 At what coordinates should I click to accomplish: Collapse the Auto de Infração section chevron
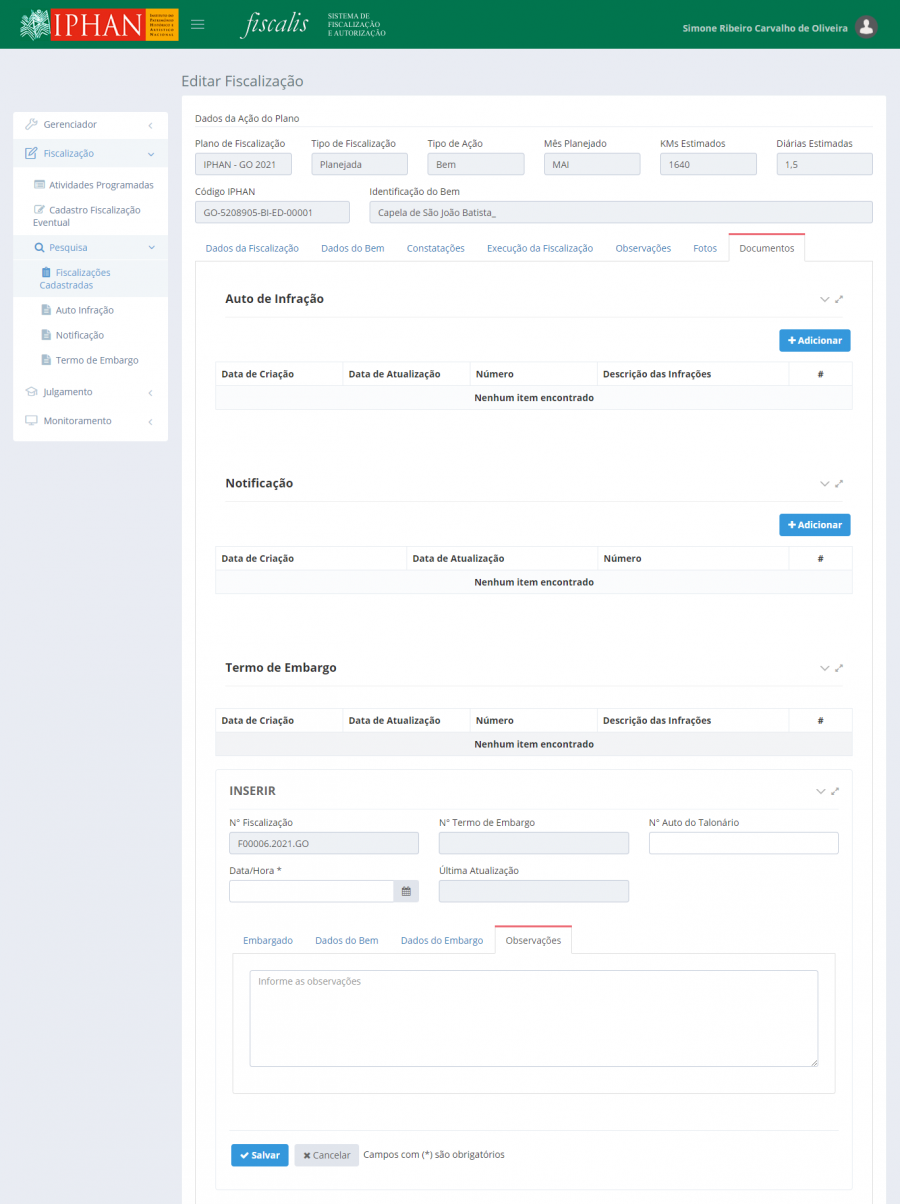click(824, 299)
